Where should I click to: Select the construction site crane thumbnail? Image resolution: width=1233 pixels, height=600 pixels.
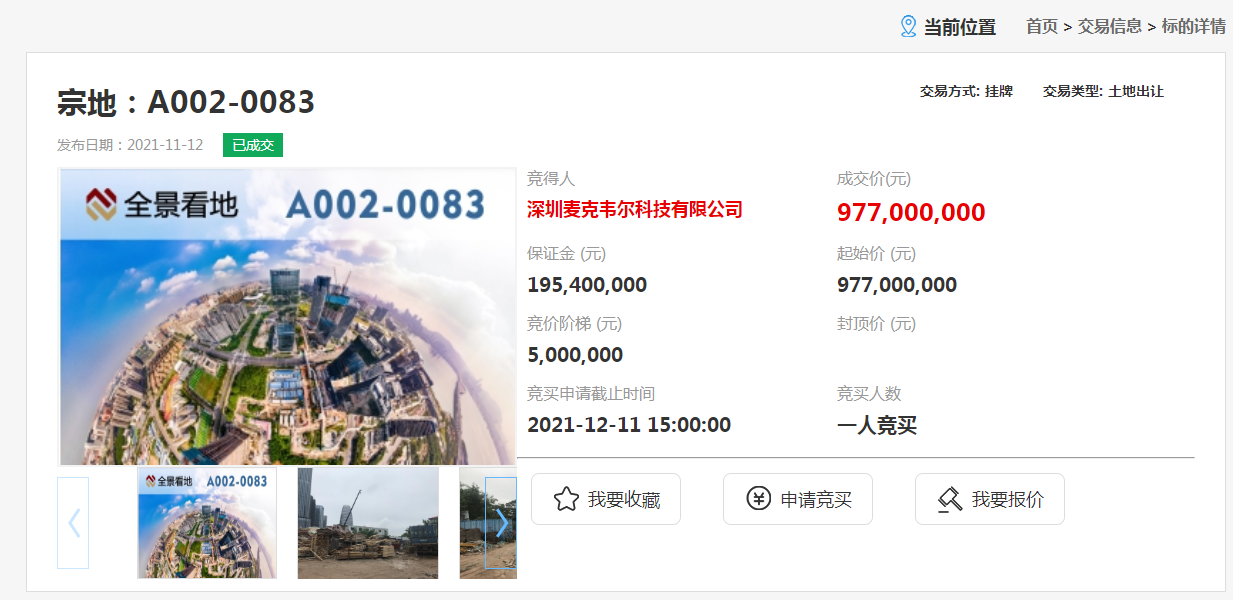(x=368, y=523)
